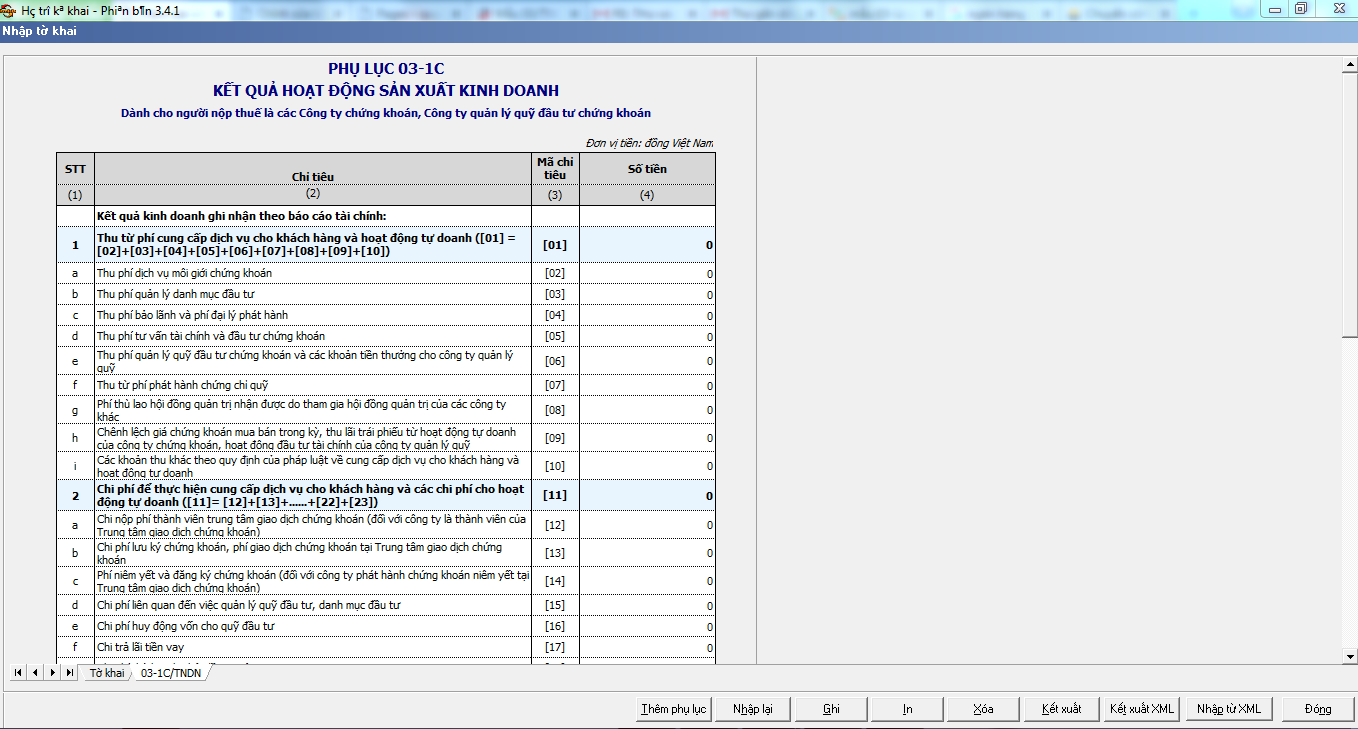Go to the first sheet tab arrow
1358x729 pixels.
click(18, 673)
